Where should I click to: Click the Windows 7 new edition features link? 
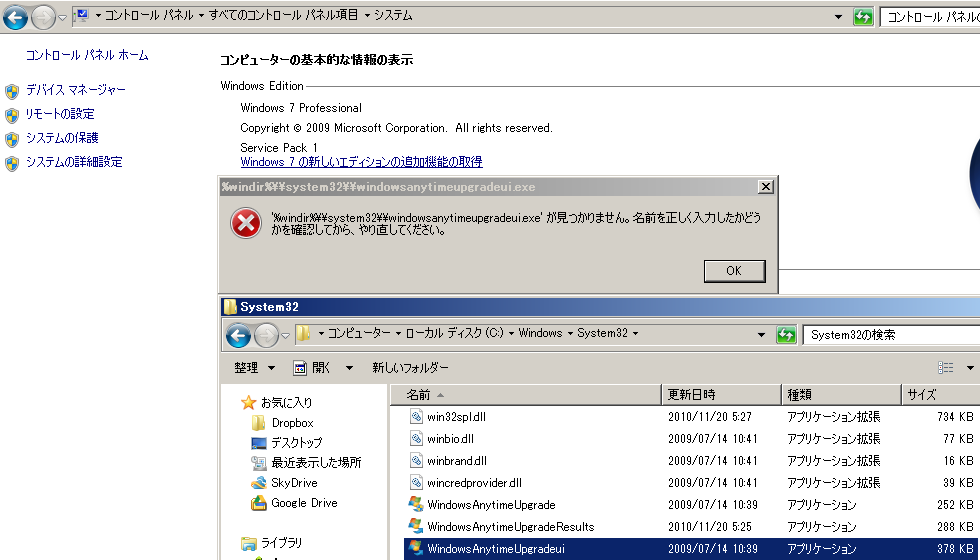click(x=361, y=162)
